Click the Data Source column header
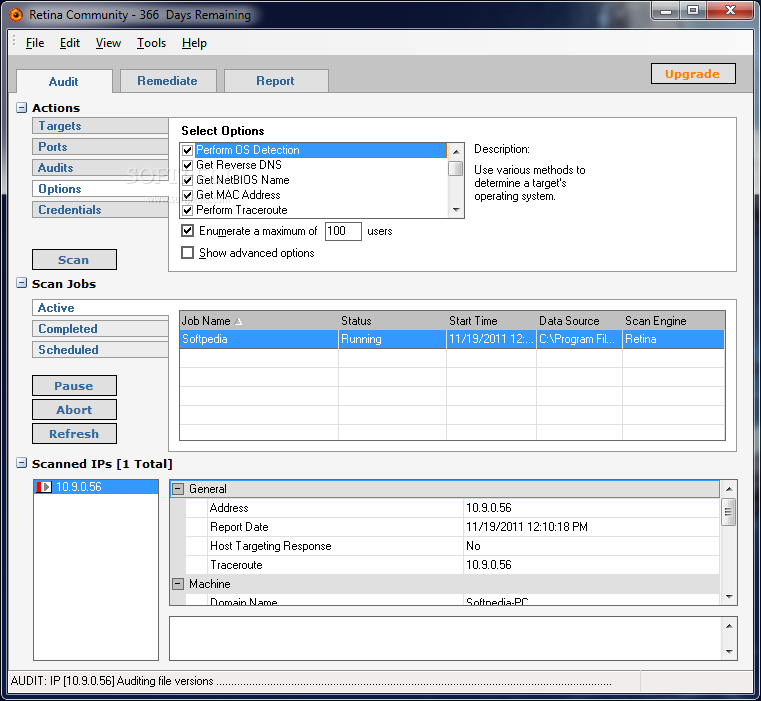Viewport: 761px width, 701px height. click(x=579, y=321)
